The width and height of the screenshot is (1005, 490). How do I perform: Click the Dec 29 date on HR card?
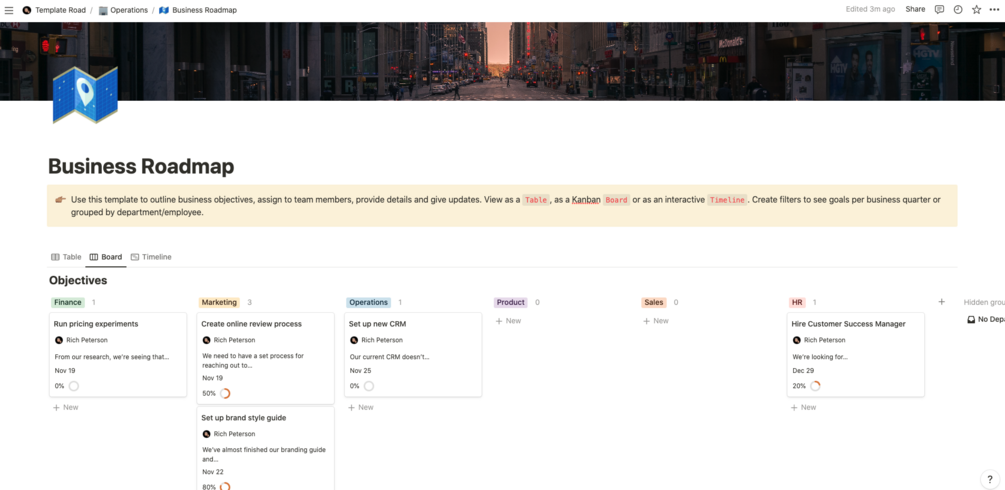point(803,371)
